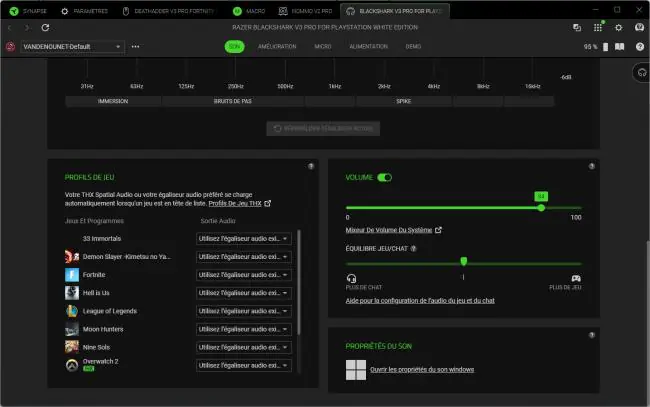Click info icon next to Équilibre Jeu/Chat
The width and height of the screenshot is (650, 407).
coord(413,248)
